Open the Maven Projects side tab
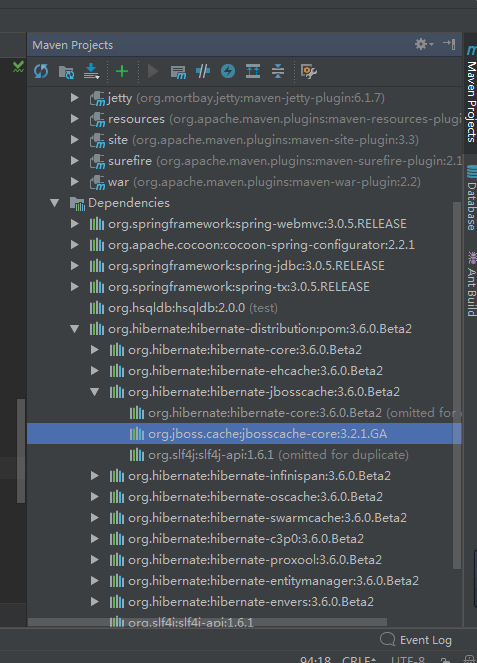477x663 pixels. click(471, 94)
